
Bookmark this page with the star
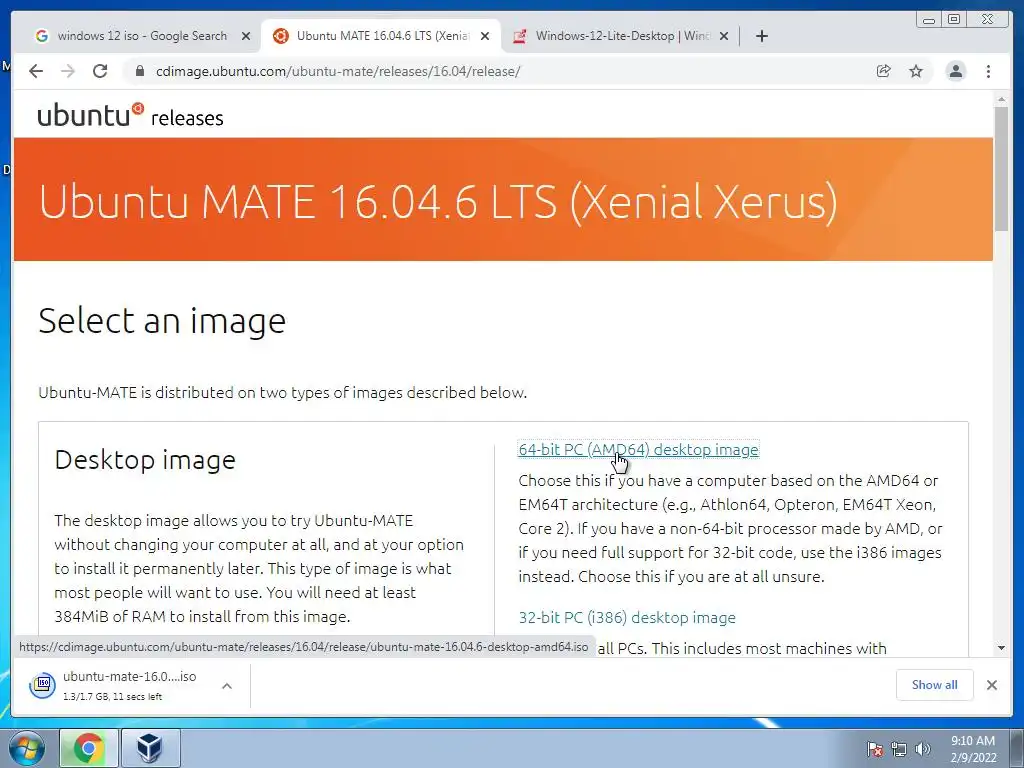click(x=916, y=71)
